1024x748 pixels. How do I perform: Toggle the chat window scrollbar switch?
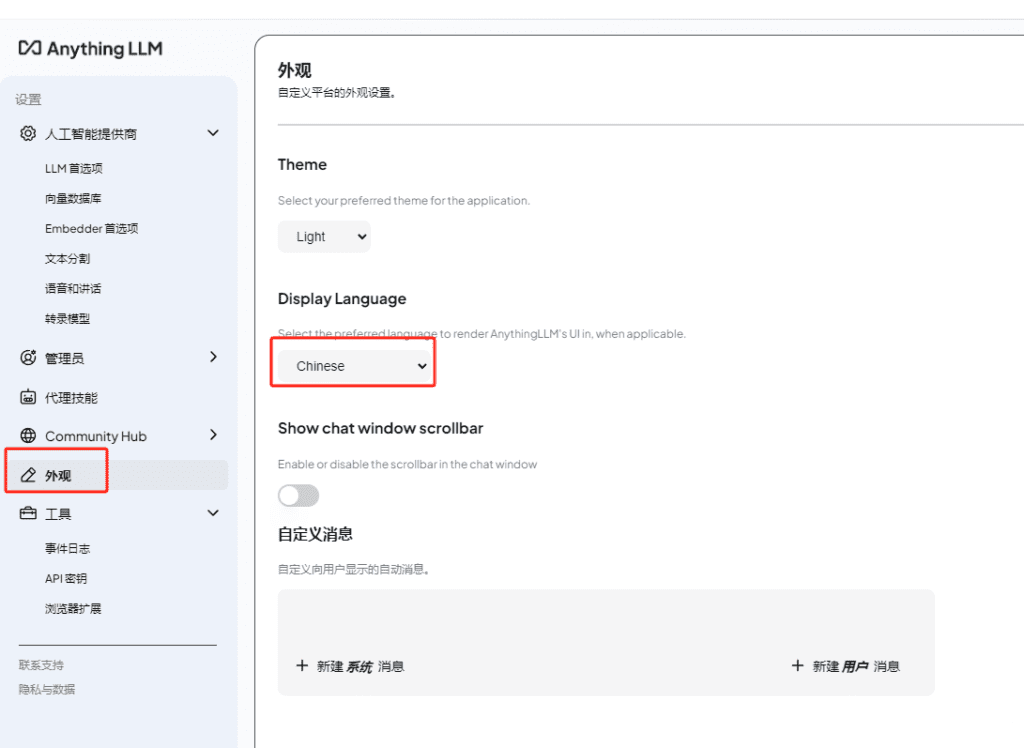pos(298,495)
